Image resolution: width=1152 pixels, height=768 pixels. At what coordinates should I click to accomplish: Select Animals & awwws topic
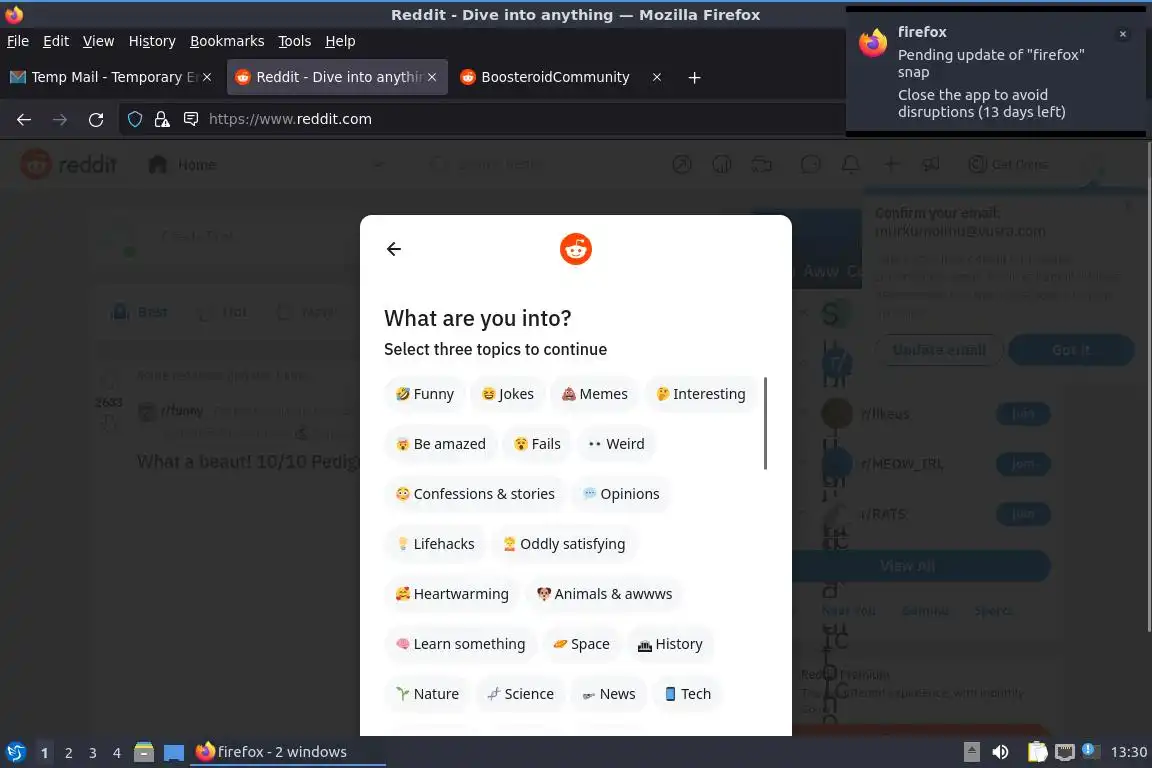click(605, 594)
